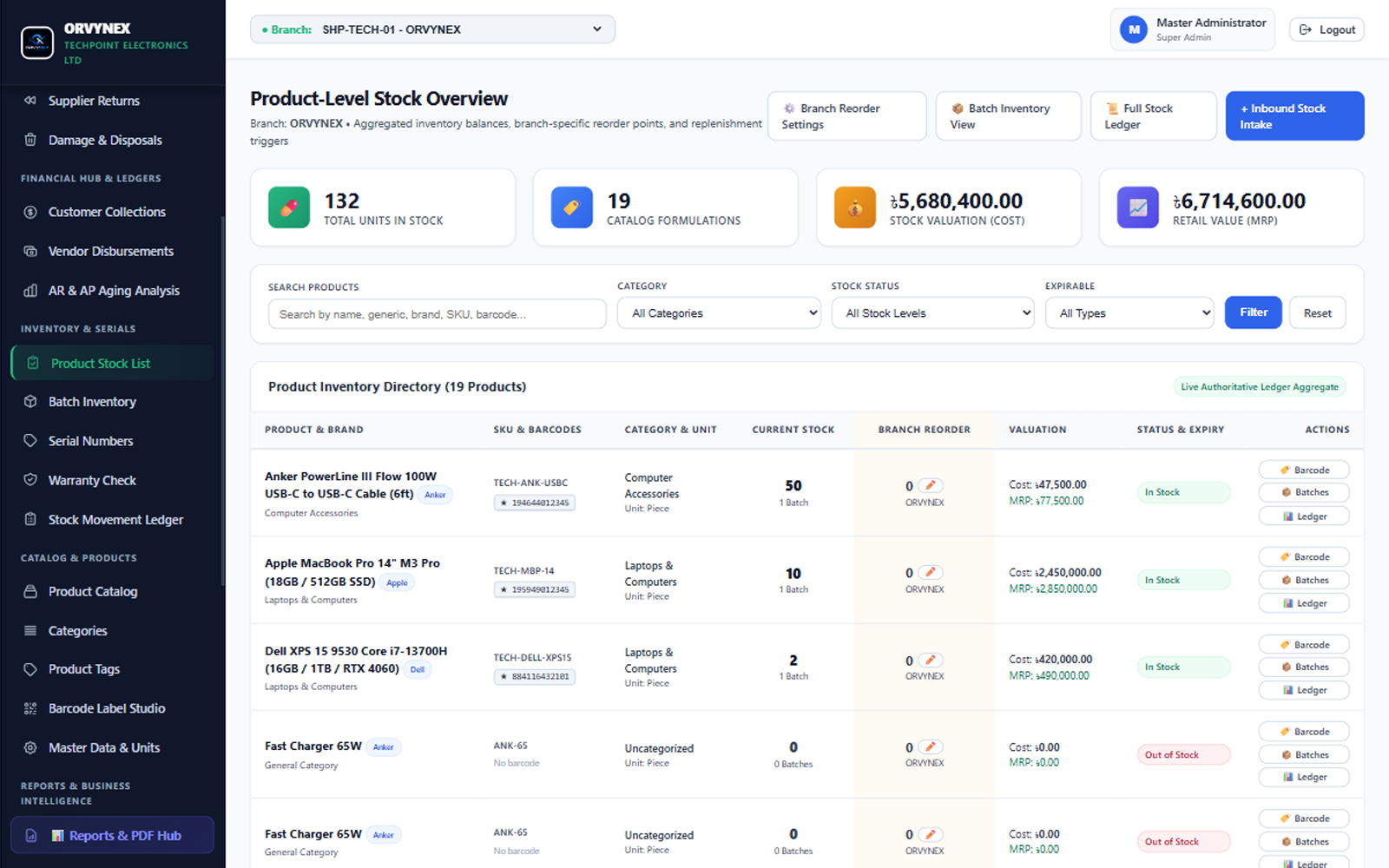1389x868 pixels.
Task: Click the Current Stock column header
Action: [x=793, y=430]
